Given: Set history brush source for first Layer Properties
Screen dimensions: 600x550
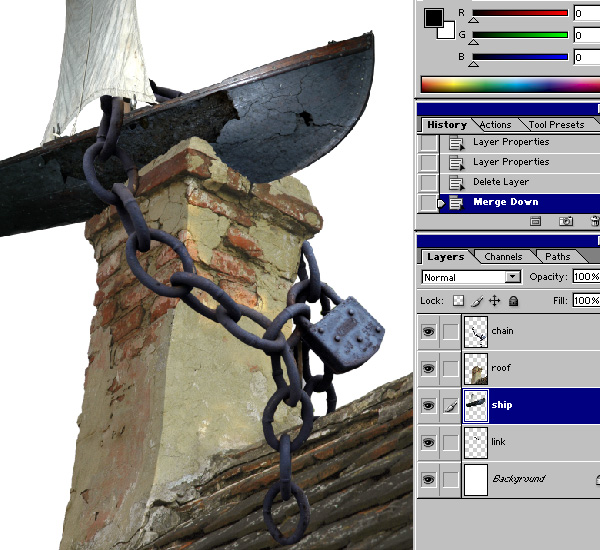Looking at the screenshot, I should pyautogui.click(x=428, y=143).
